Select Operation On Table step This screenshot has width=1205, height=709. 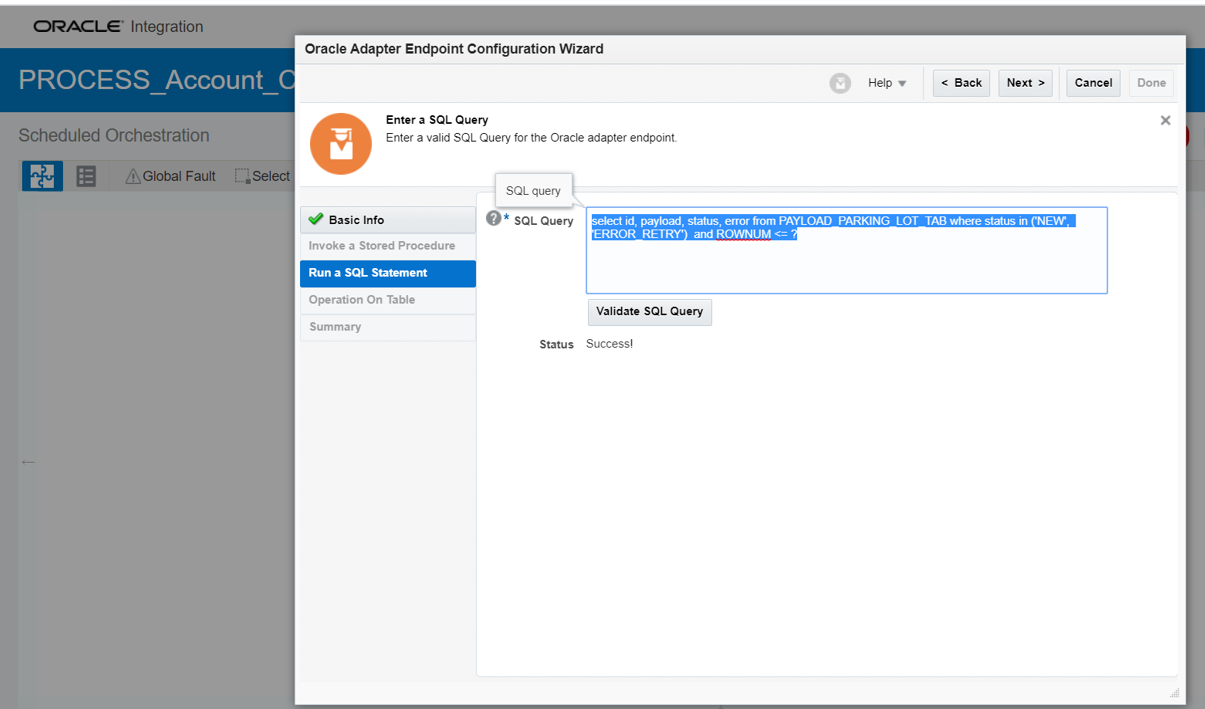point(388,300)
